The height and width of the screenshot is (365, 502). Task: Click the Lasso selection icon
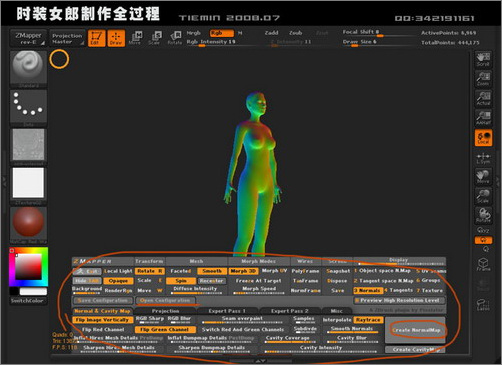[x=483, y=304]
